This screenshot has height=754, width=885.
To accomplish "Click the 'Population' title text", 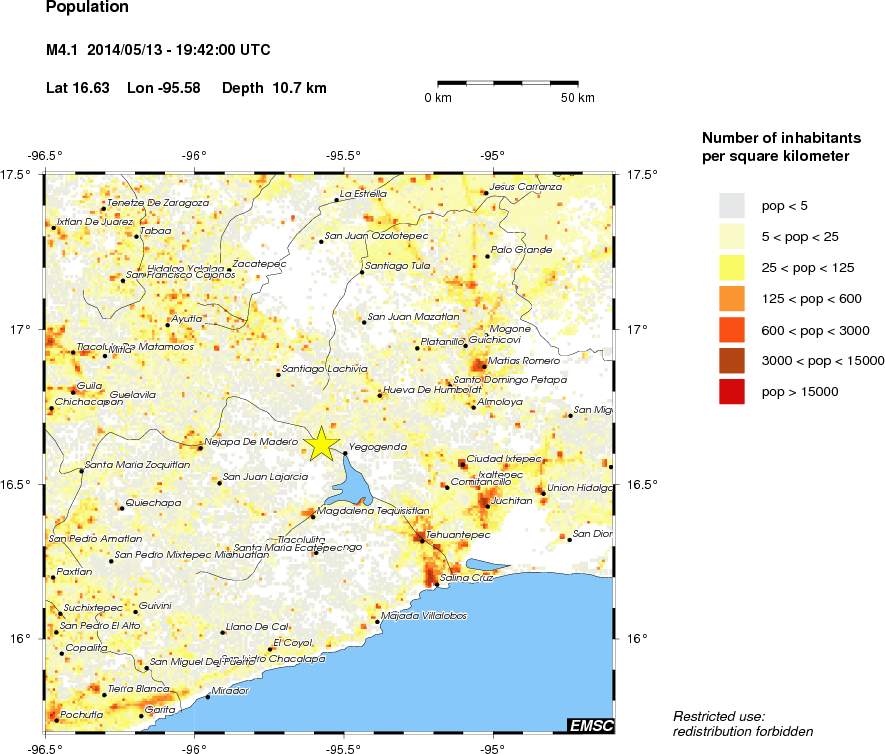I will point(87,8).
